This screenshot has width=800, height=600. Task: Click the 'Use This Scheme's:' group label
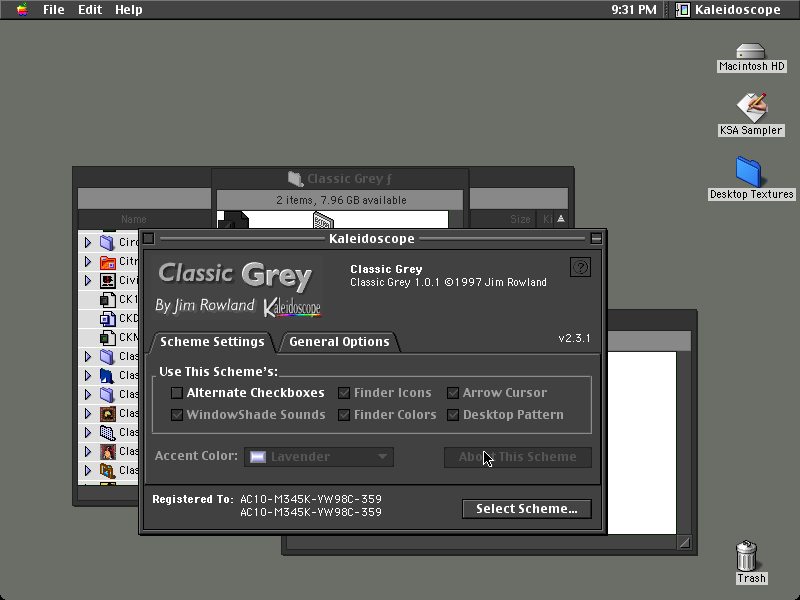coord(218,371)
